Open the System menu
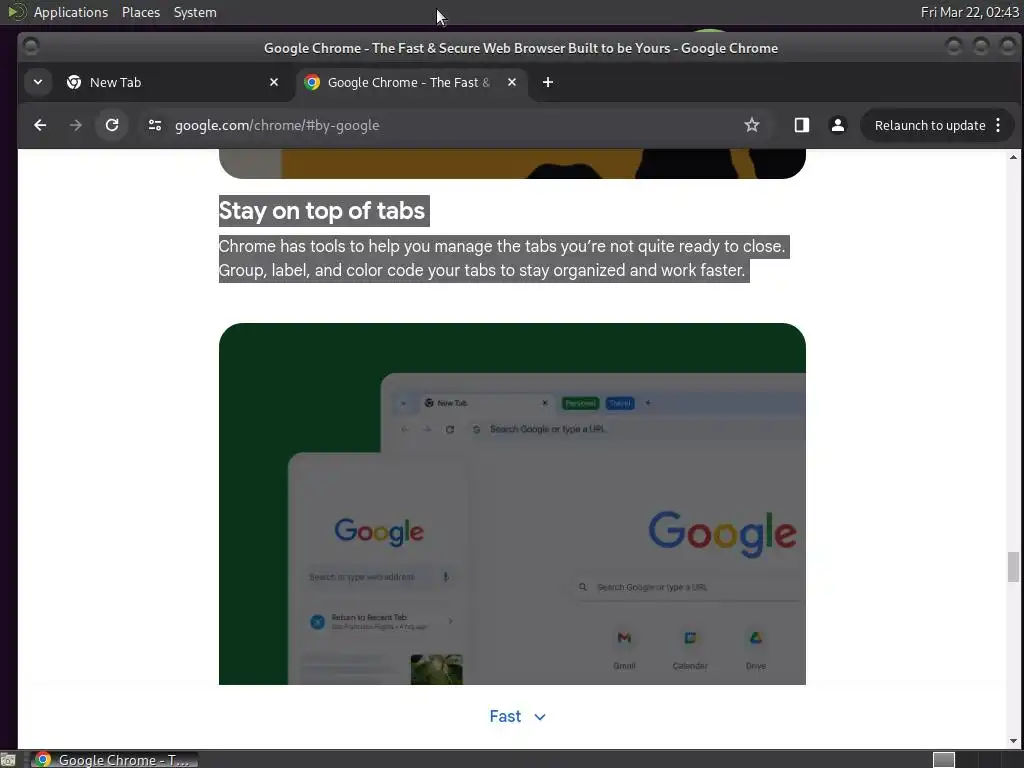 pos(195,12)
